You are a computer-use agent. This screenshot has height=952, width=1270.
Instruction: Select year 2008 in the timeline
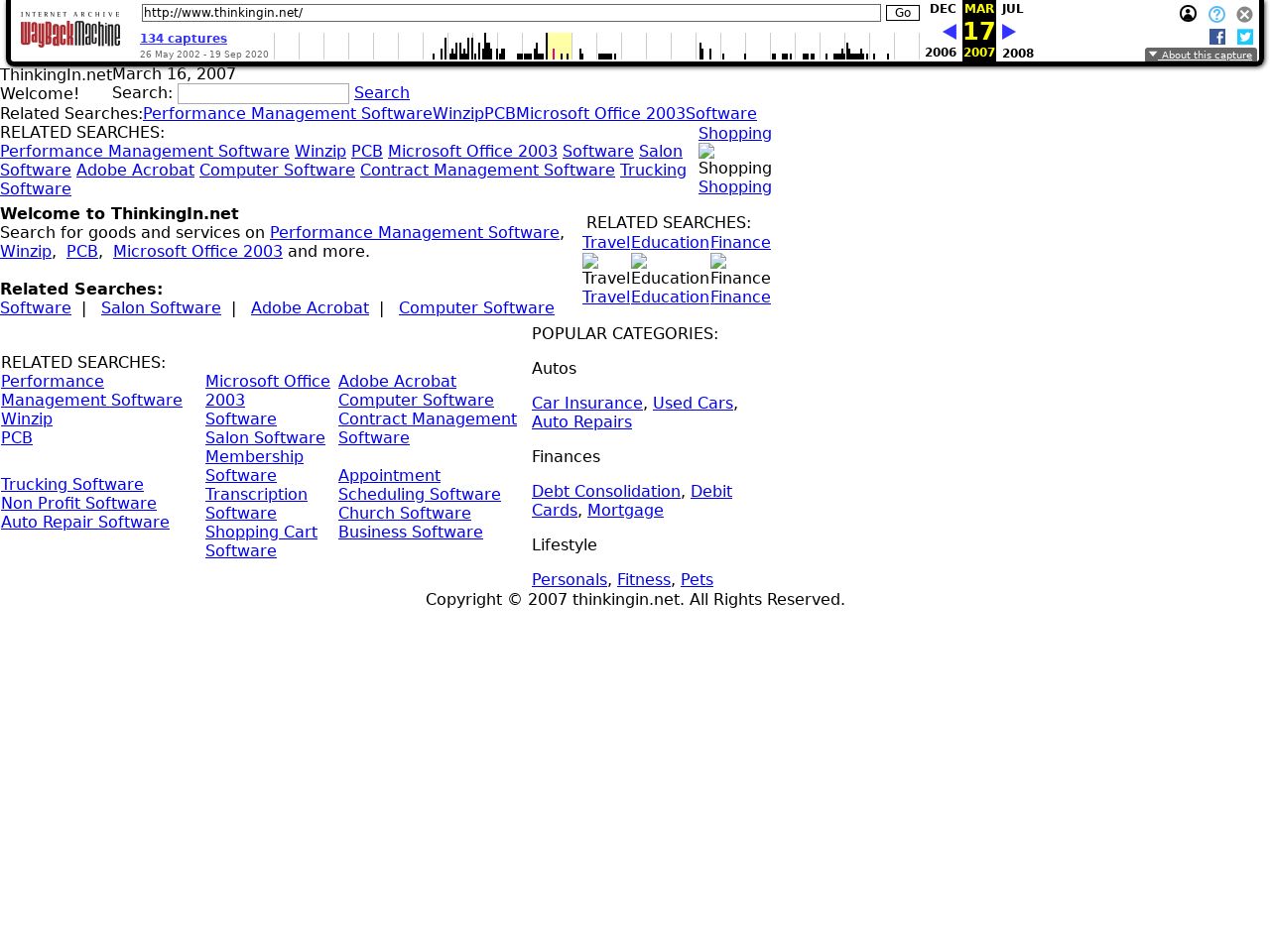click(1018, 54)
